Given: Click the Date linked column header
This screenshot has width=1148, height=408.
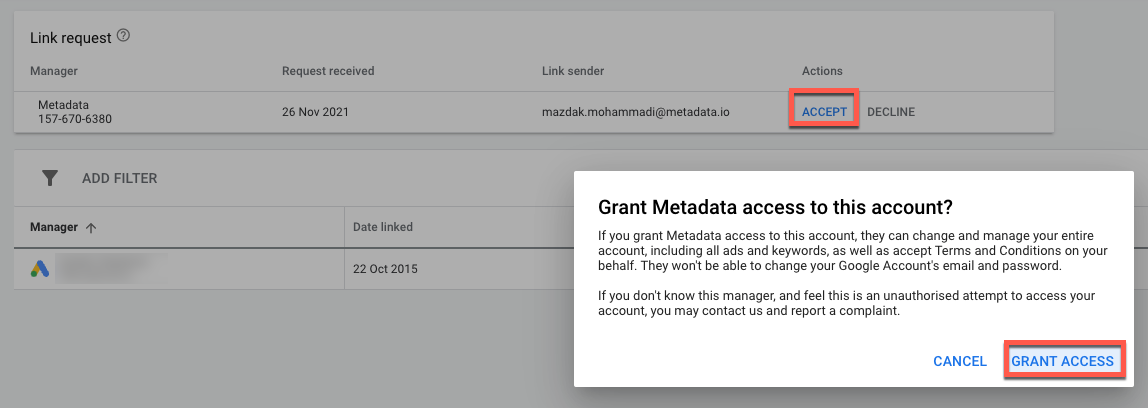Looking at the screenshot, I should point(383,227).
